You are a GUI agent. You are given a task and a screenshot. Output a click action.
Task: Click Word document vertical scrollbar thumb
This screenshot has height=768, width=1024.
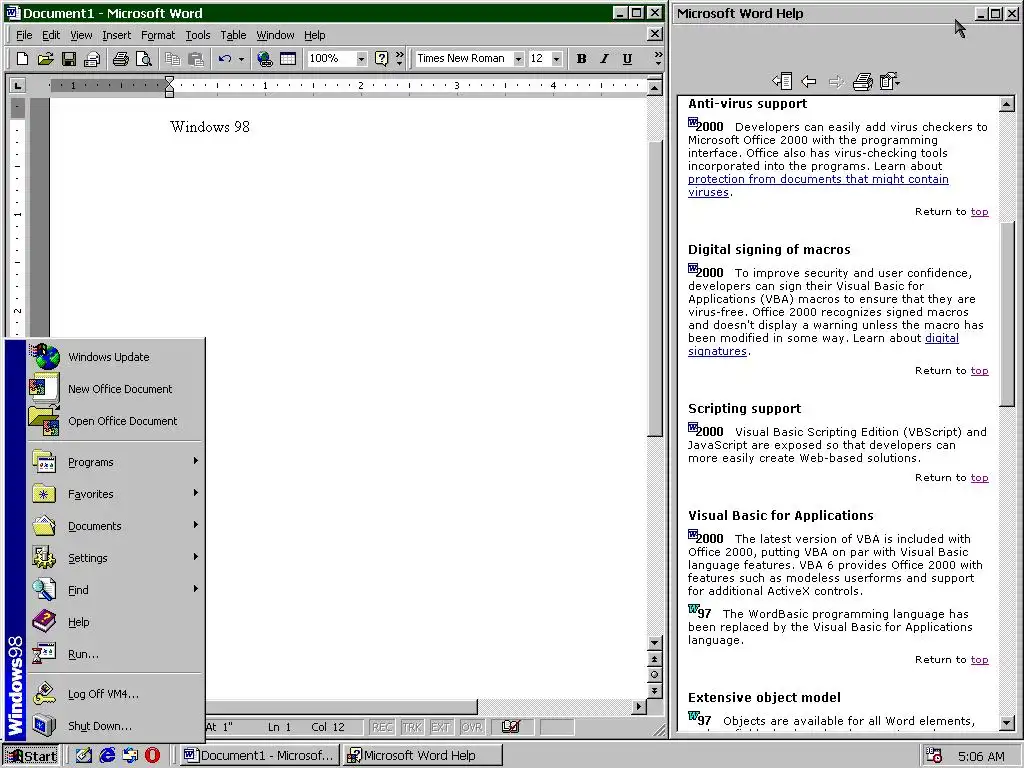[x=655, y=288]
